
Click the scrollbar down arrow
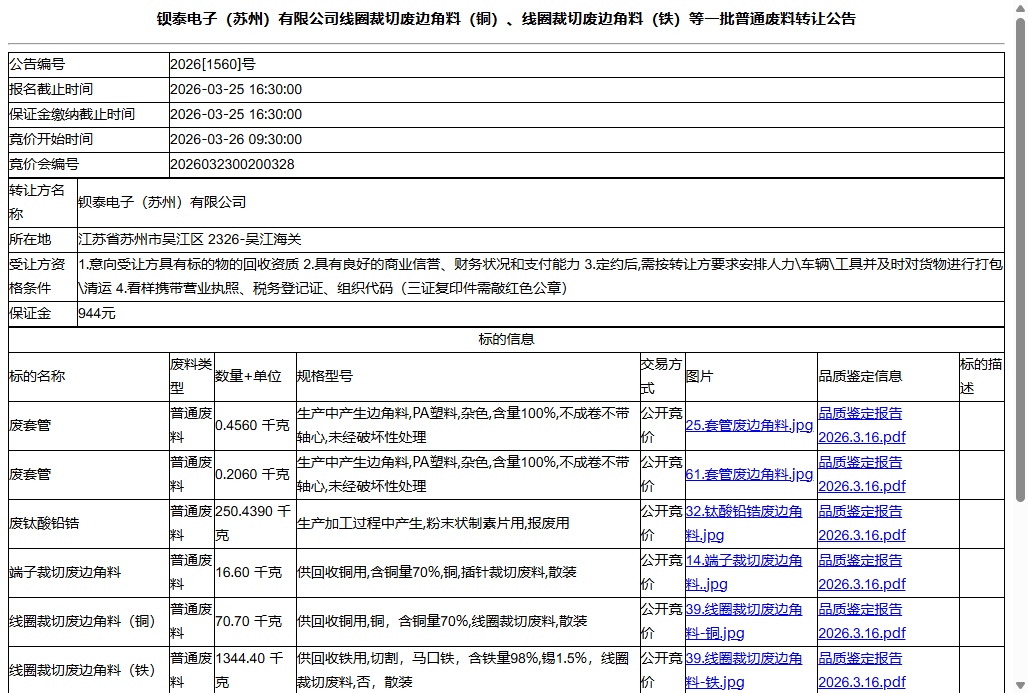pos(1019,684)
